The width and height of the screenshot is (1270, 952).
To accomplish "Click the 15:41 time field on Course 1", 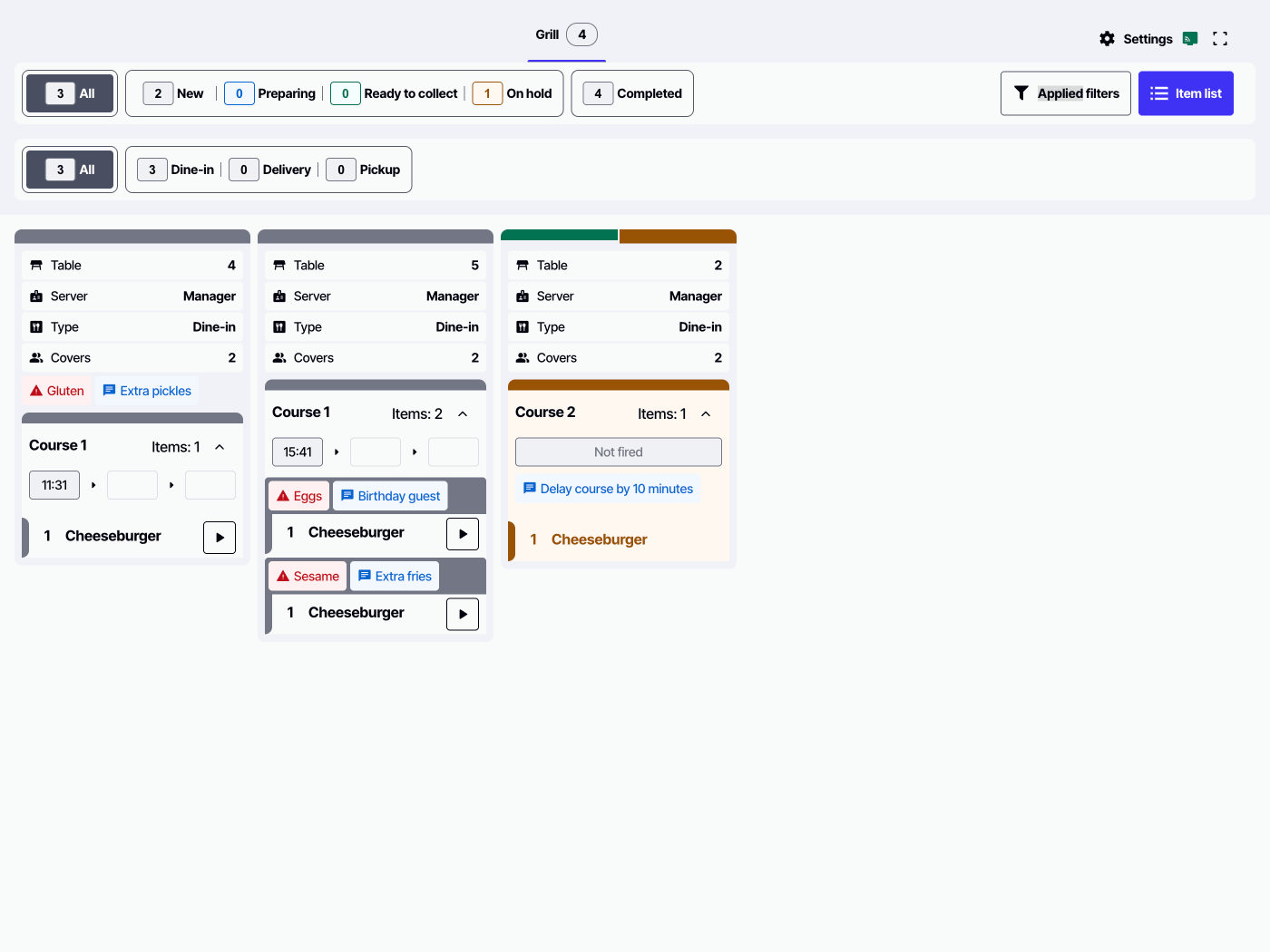I will pos(297,452).
